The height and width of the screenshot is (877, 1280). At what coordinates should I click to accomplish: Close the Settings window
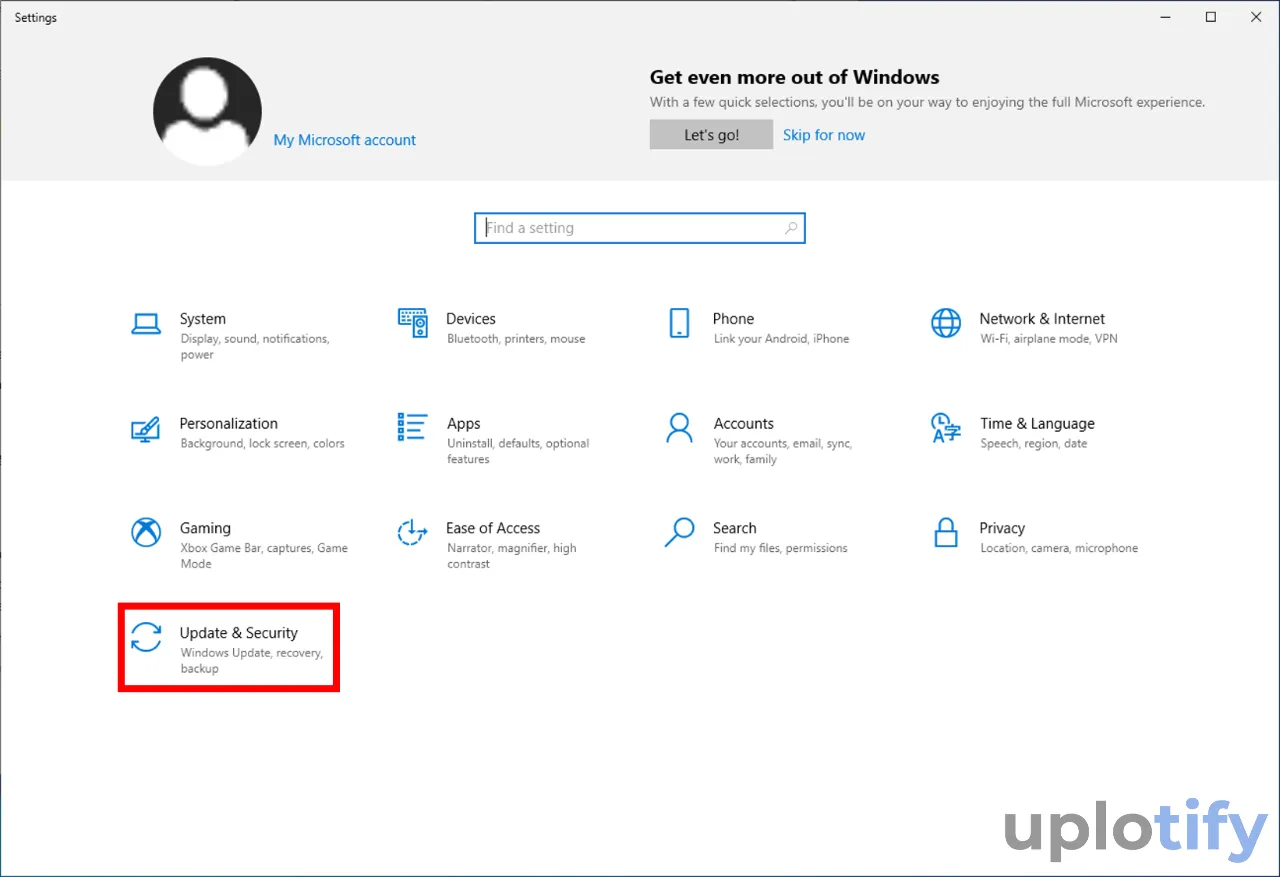coord(1256,17)
